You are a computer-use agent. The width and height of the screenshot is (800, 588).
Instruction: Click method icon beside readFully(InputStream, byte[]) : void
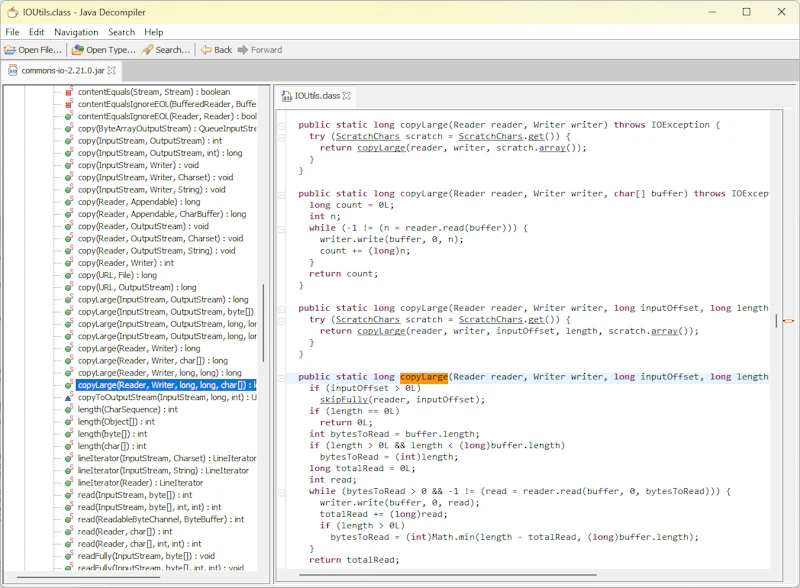click(x=69, y=556)
